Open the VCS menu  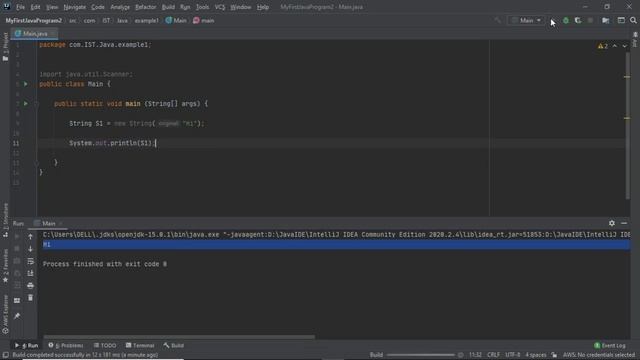(x=220, y=7)
